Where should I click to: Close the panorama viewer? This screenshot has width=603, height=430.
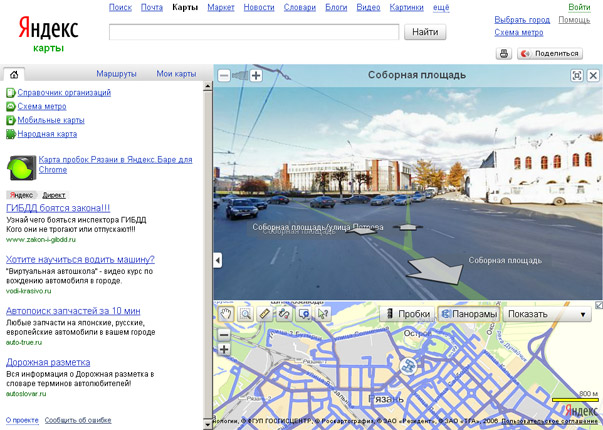(x=593, y=75)
